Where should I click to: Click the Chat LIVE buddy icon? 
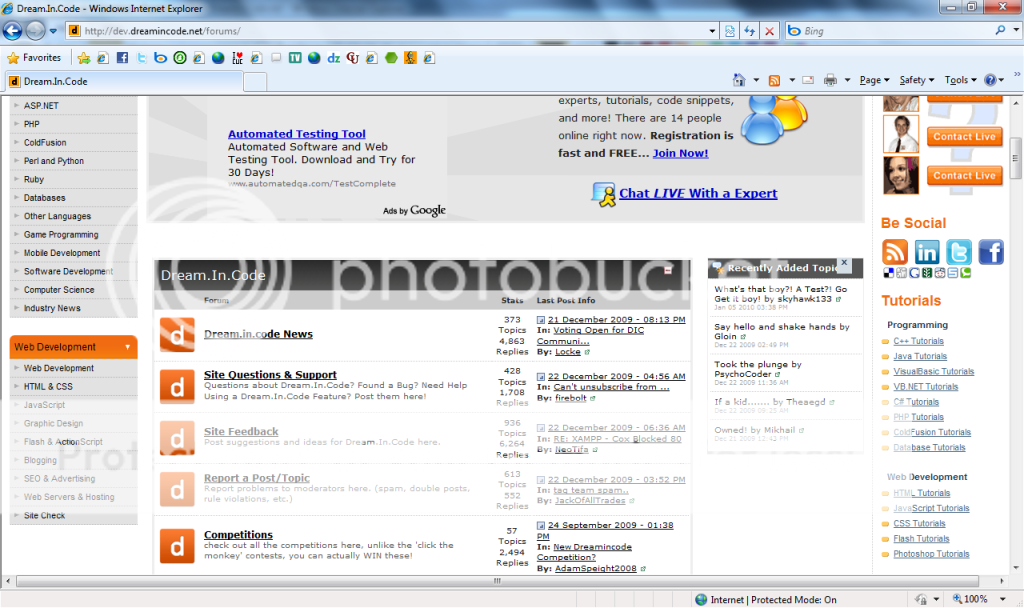[604, 194]
